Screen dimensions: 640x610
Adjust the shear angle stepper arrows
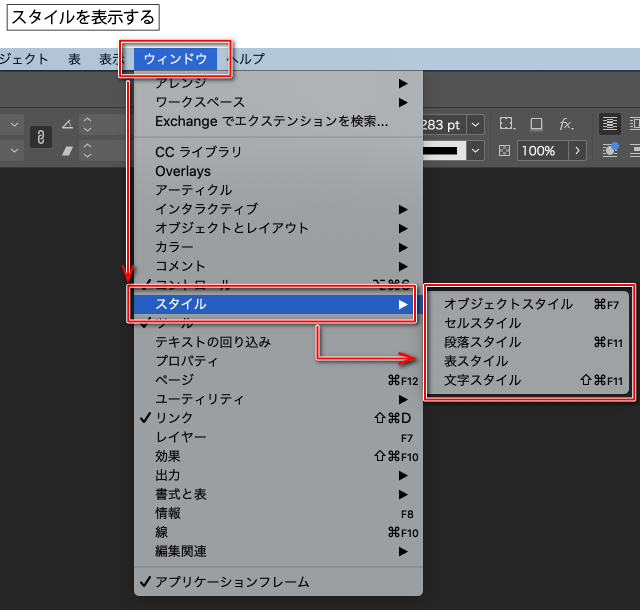point(87,151)
